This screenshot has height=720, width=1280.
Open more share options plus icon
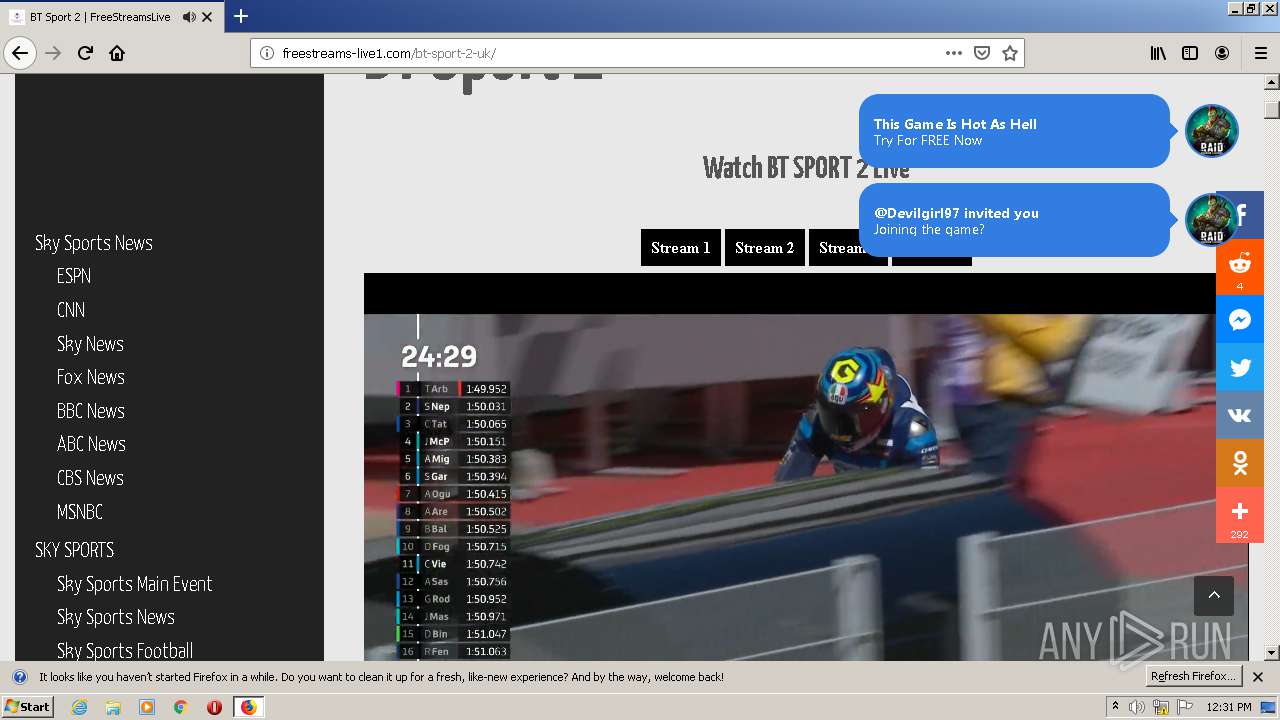click(1240, 514)
